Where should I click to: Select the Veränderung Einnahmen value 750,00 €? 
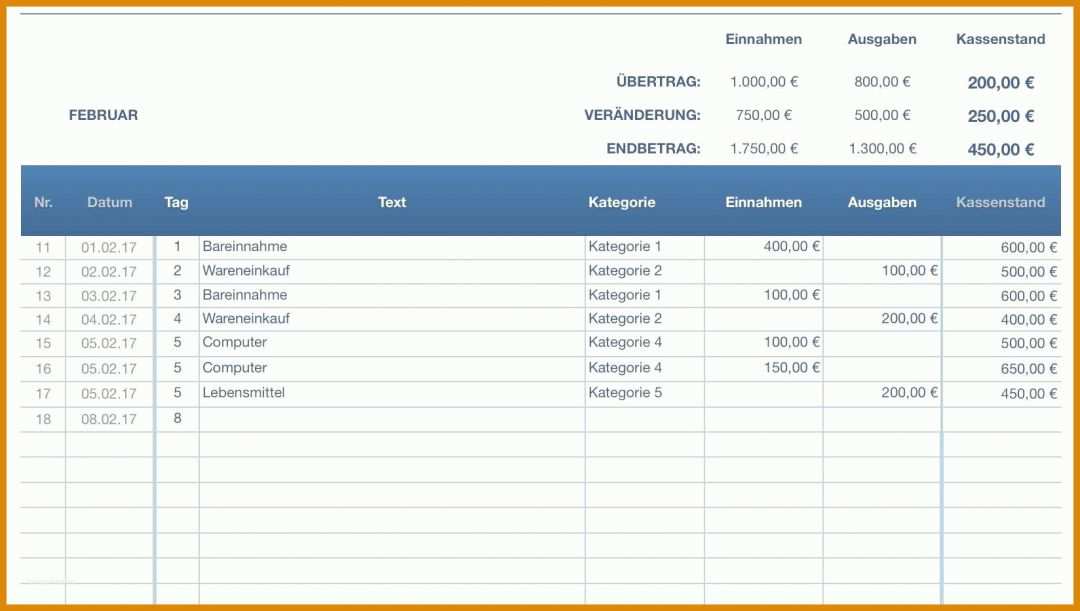(764, 115)
